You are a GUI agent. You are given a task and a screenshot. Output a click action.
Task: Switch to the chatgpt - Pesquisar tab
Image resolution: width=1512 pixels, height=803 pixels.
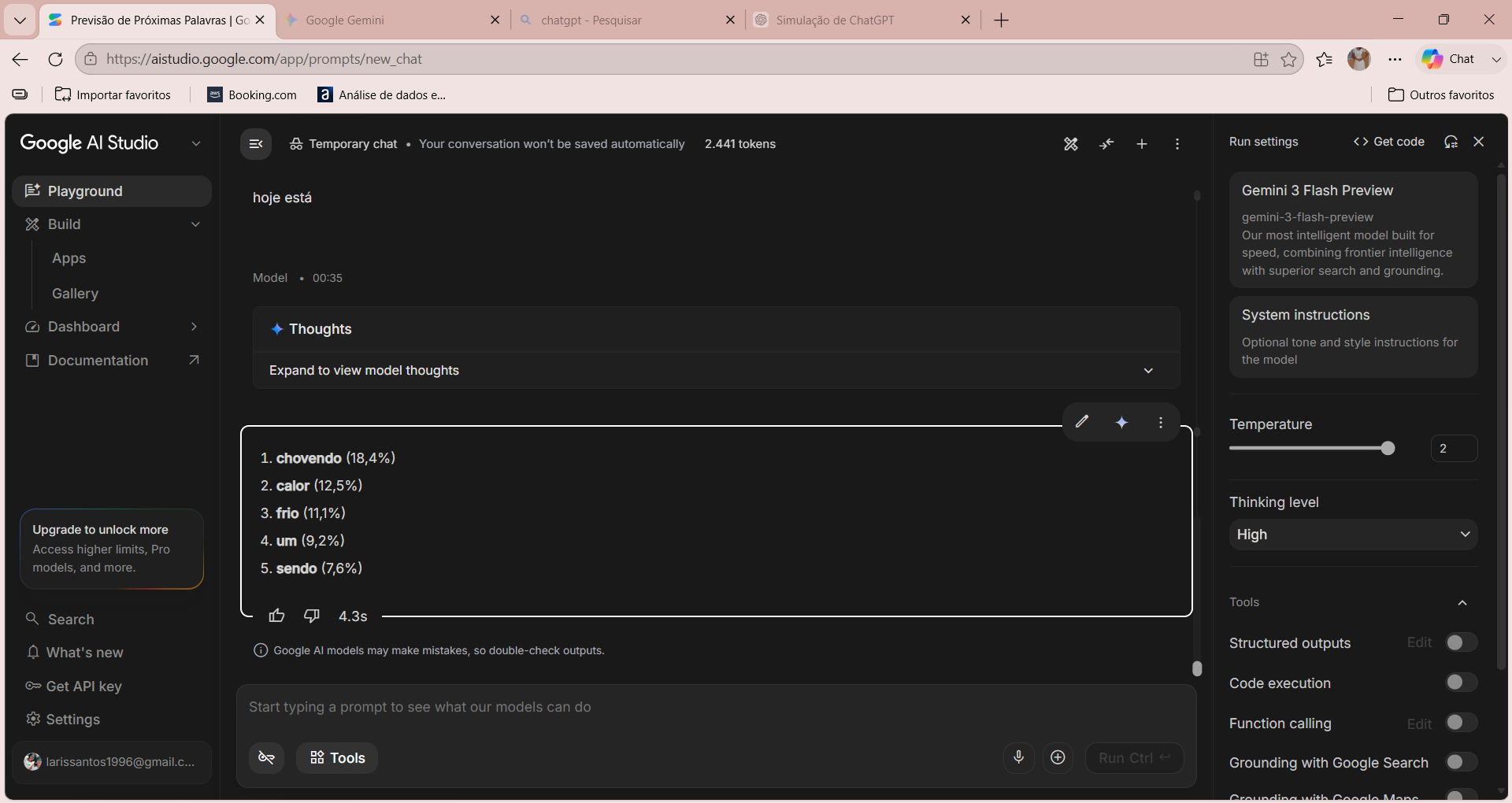pyautogui.click(x=628, y=20)
